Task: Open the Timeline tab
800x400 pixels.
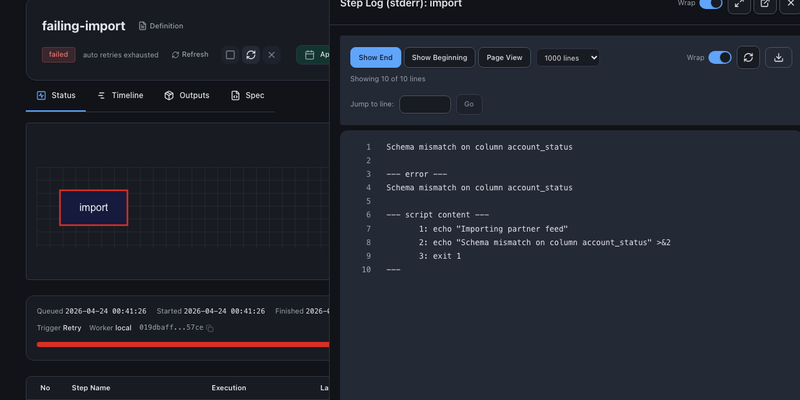Action: (x=120, y=95)
